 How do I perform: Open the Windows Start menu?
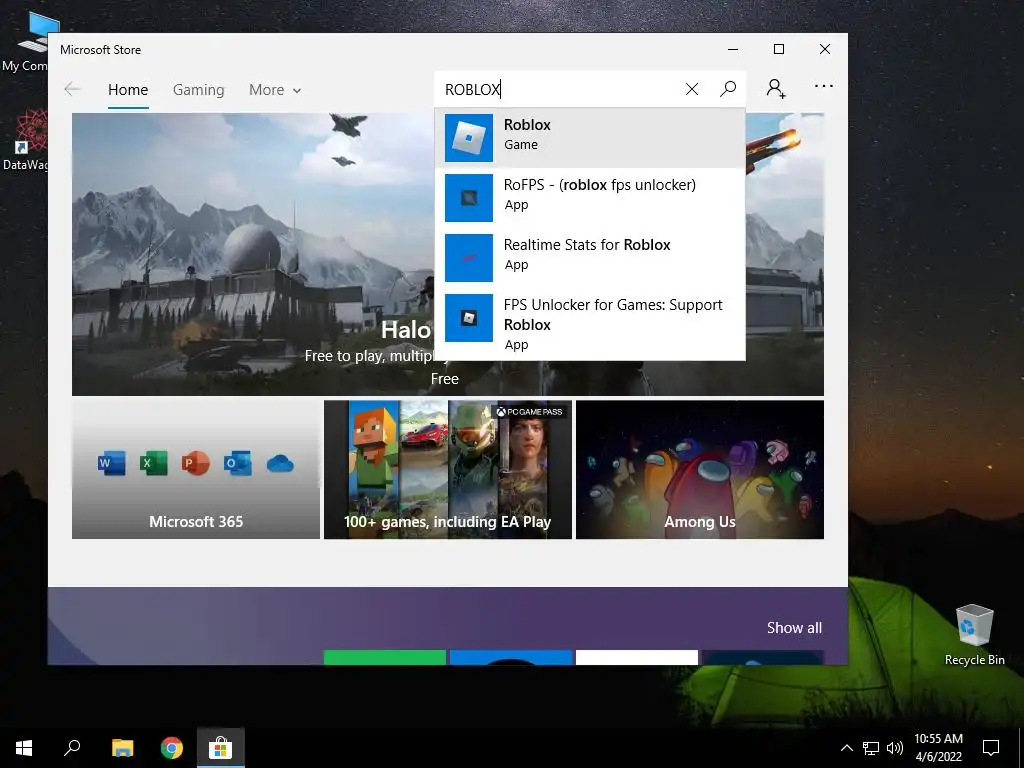[24, 748]
